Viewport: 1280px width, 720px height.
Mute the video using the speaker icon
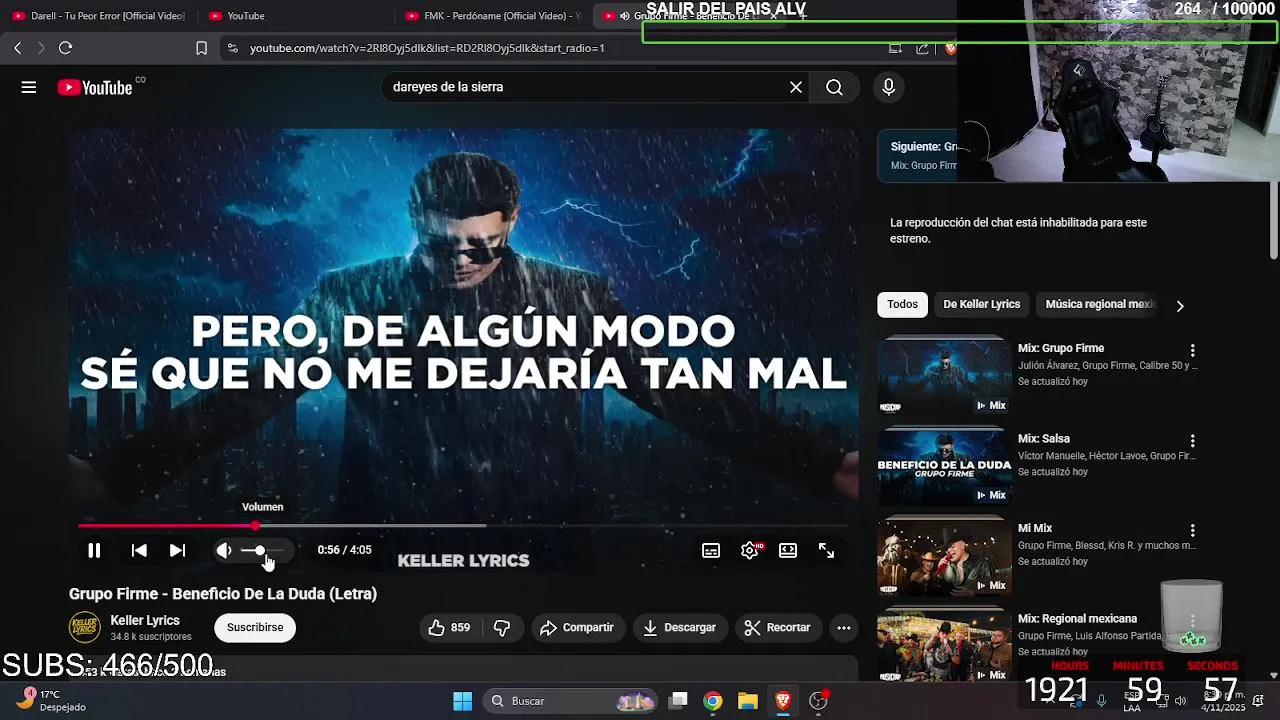coord(224,550)
